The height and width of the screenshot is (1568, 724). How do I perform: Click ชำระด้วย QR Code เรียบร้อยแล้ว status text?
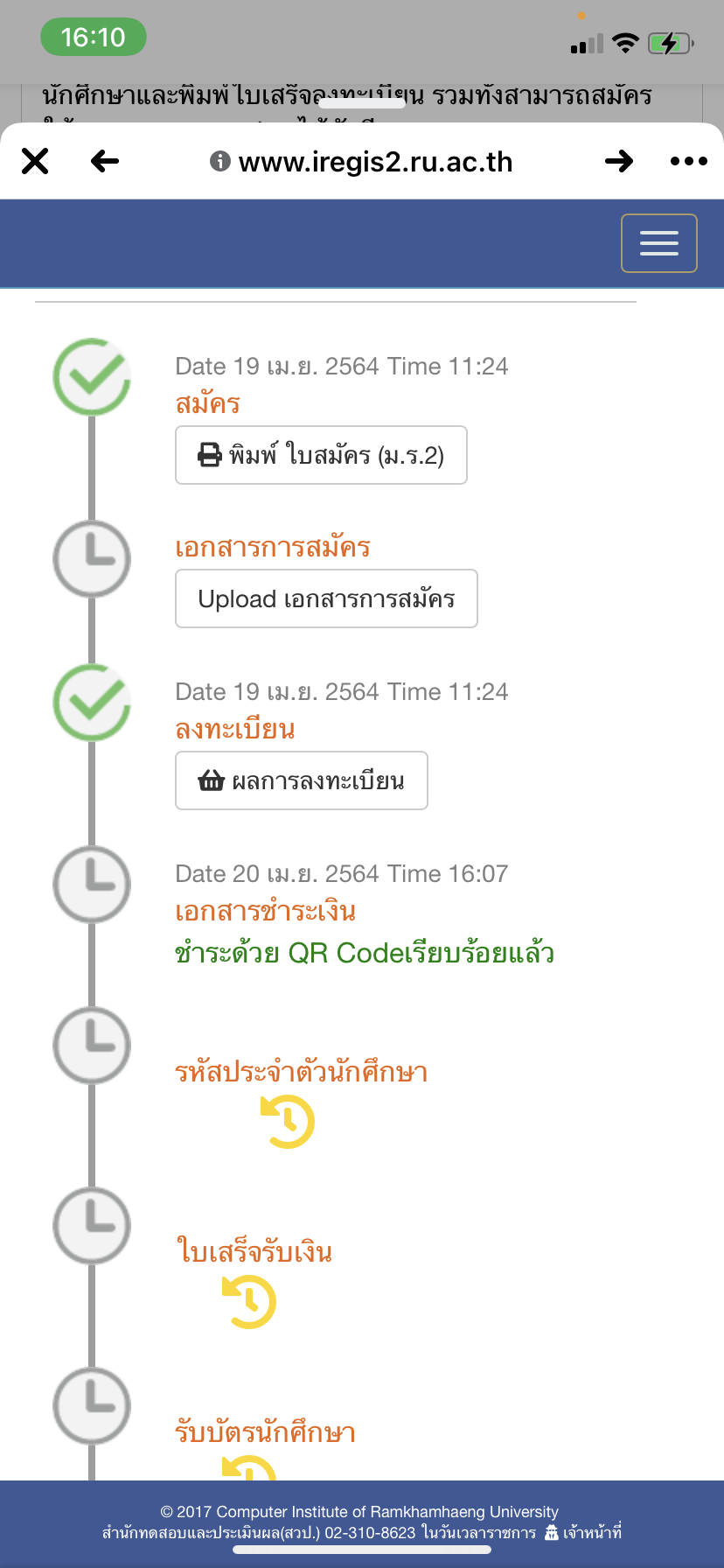pos(365,953)
